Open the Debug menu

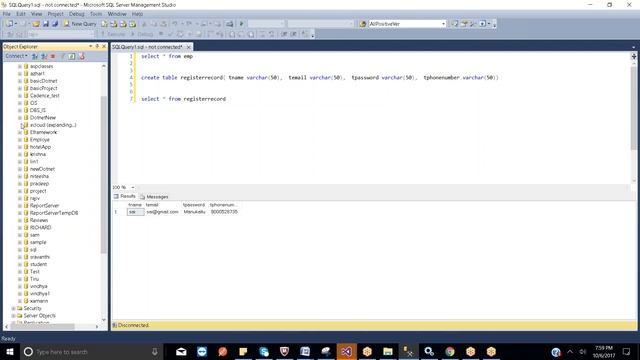(x=76, y=14)
